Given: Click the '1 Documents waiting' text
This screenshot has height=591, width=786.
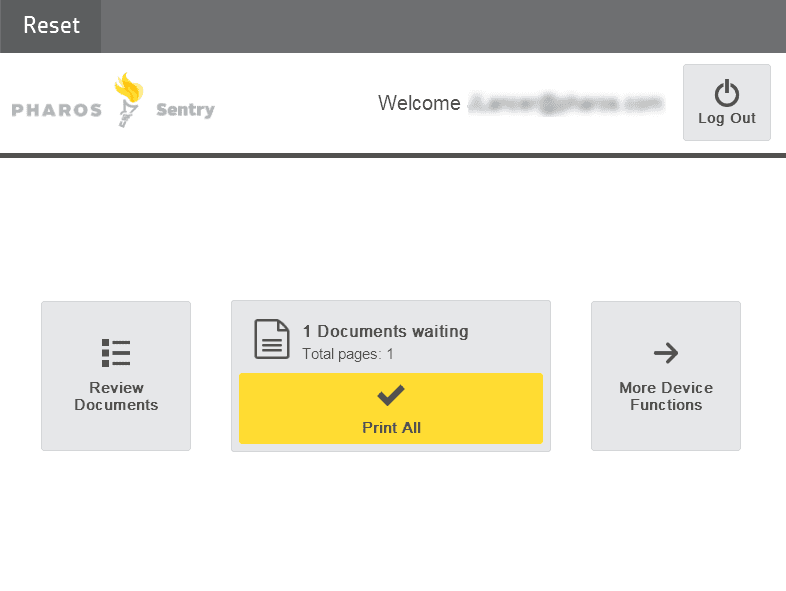Looking at the screenshot, I should (x=385, y=331).
